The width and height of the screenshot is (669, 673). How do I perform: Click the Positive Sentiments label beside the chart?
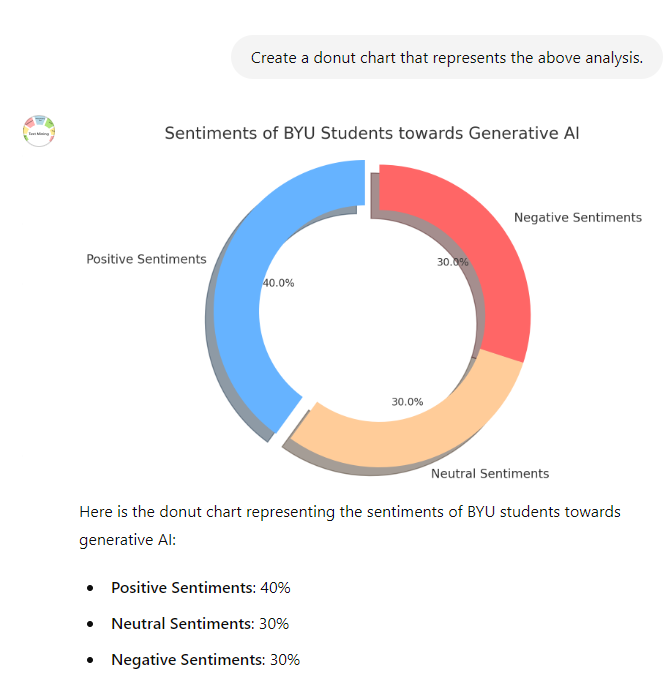coord(146,259)
